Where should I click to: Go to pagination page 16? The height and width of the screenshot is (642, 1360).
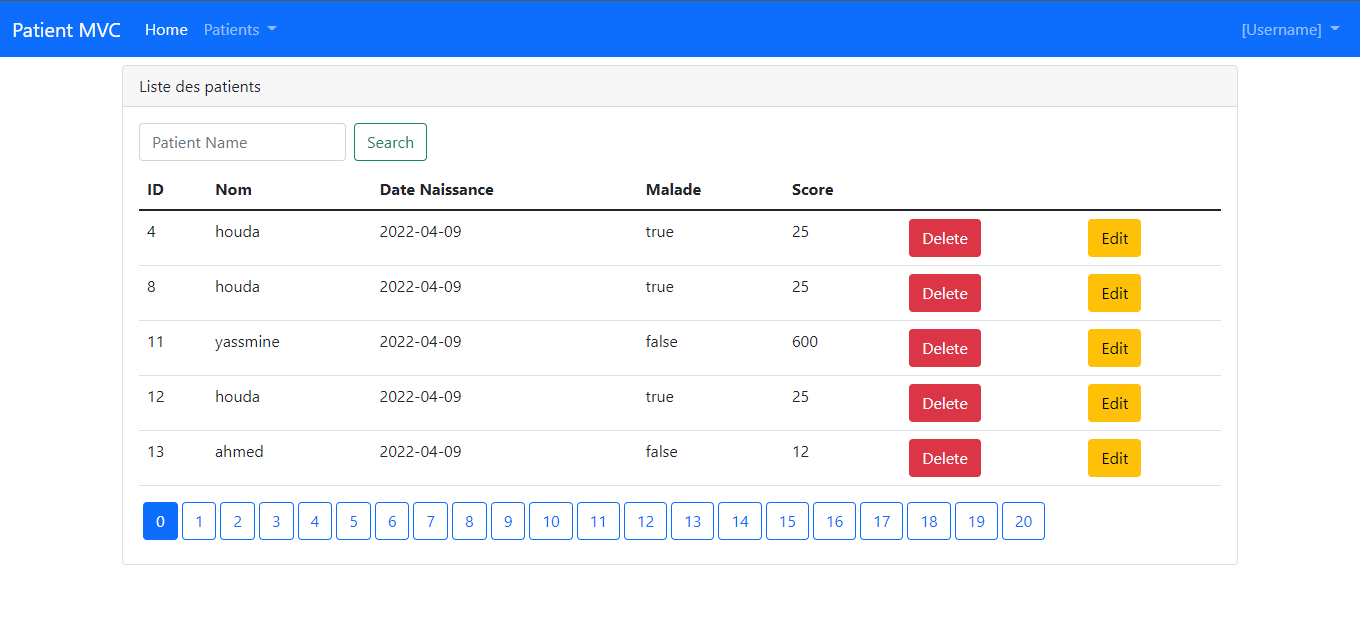(834, 521)
